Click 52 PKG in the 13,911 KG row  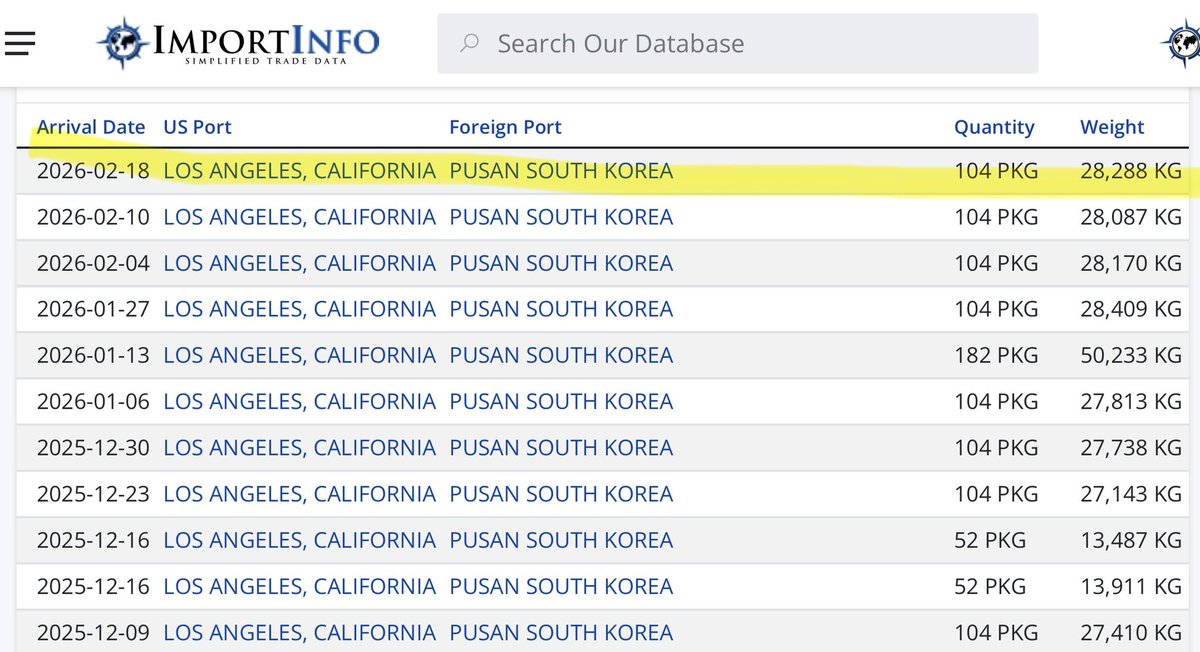click(990, 586)
